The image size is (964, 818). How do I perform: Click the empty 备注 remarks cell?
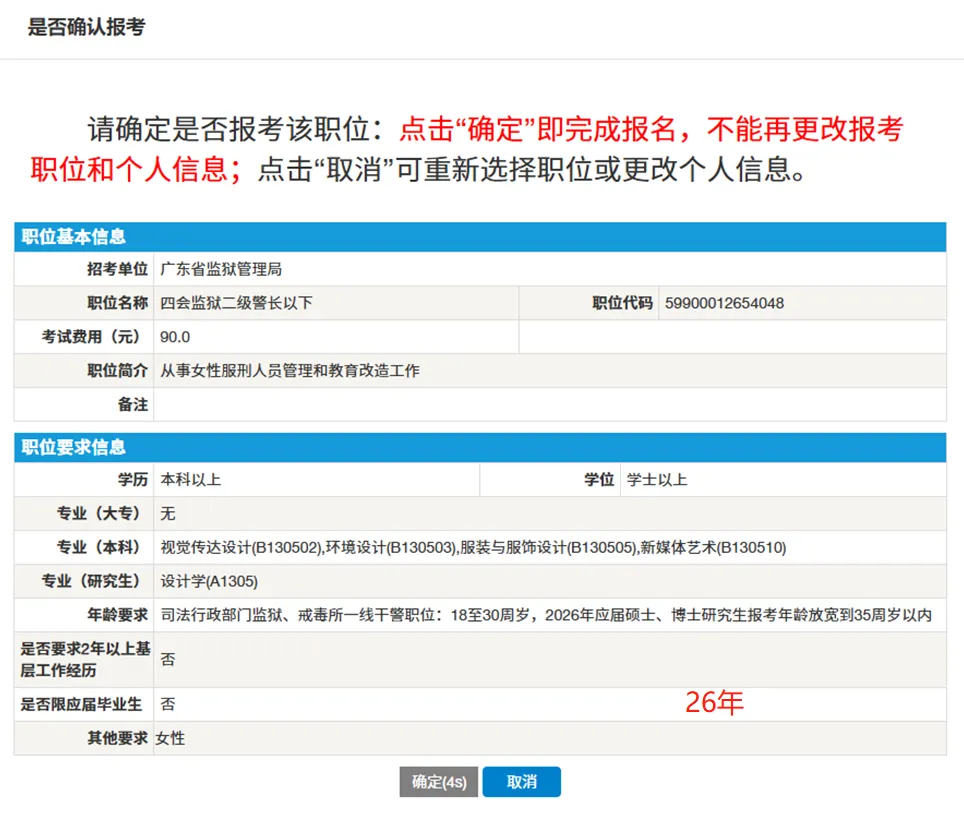tap(548, 405)
